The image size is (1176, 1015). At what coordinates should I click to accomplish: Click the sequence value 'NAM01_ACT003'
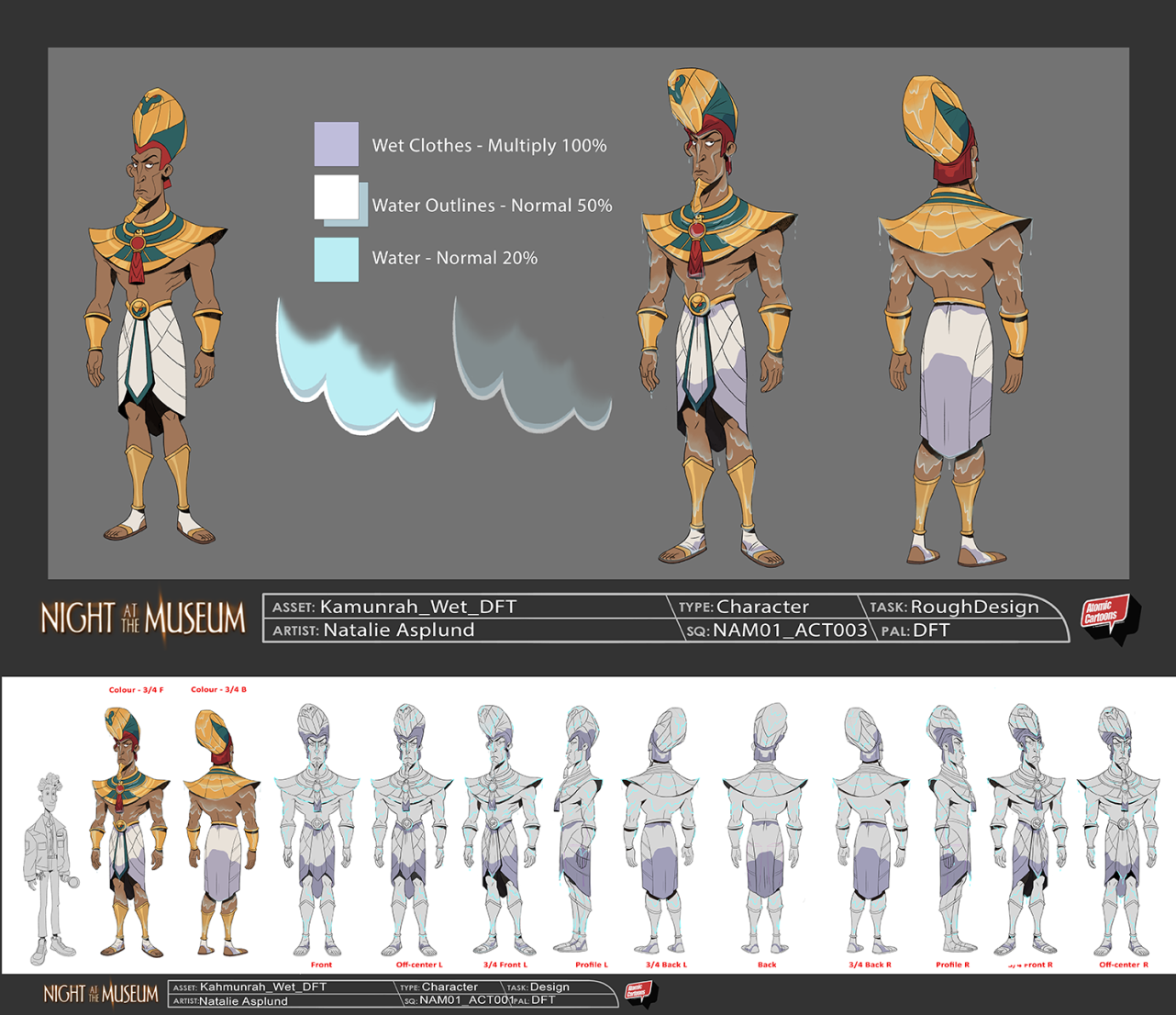(790, 630)
